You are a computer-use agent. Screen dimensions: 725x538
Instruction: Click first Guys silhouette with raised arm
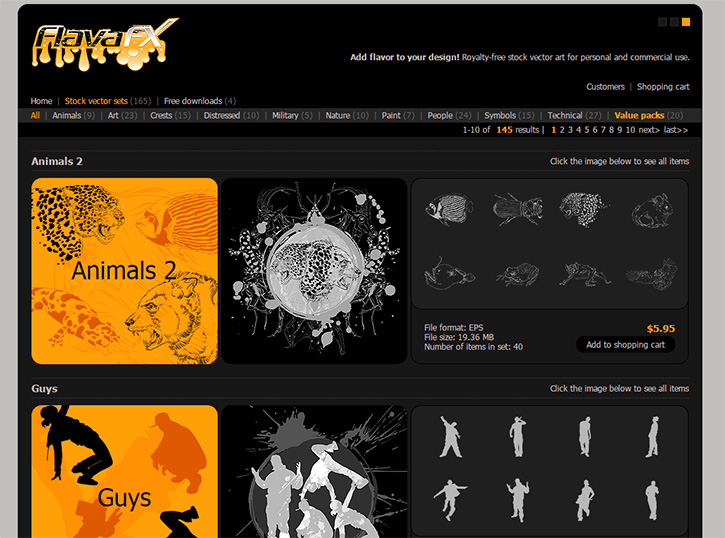click(x=450, y=436)
